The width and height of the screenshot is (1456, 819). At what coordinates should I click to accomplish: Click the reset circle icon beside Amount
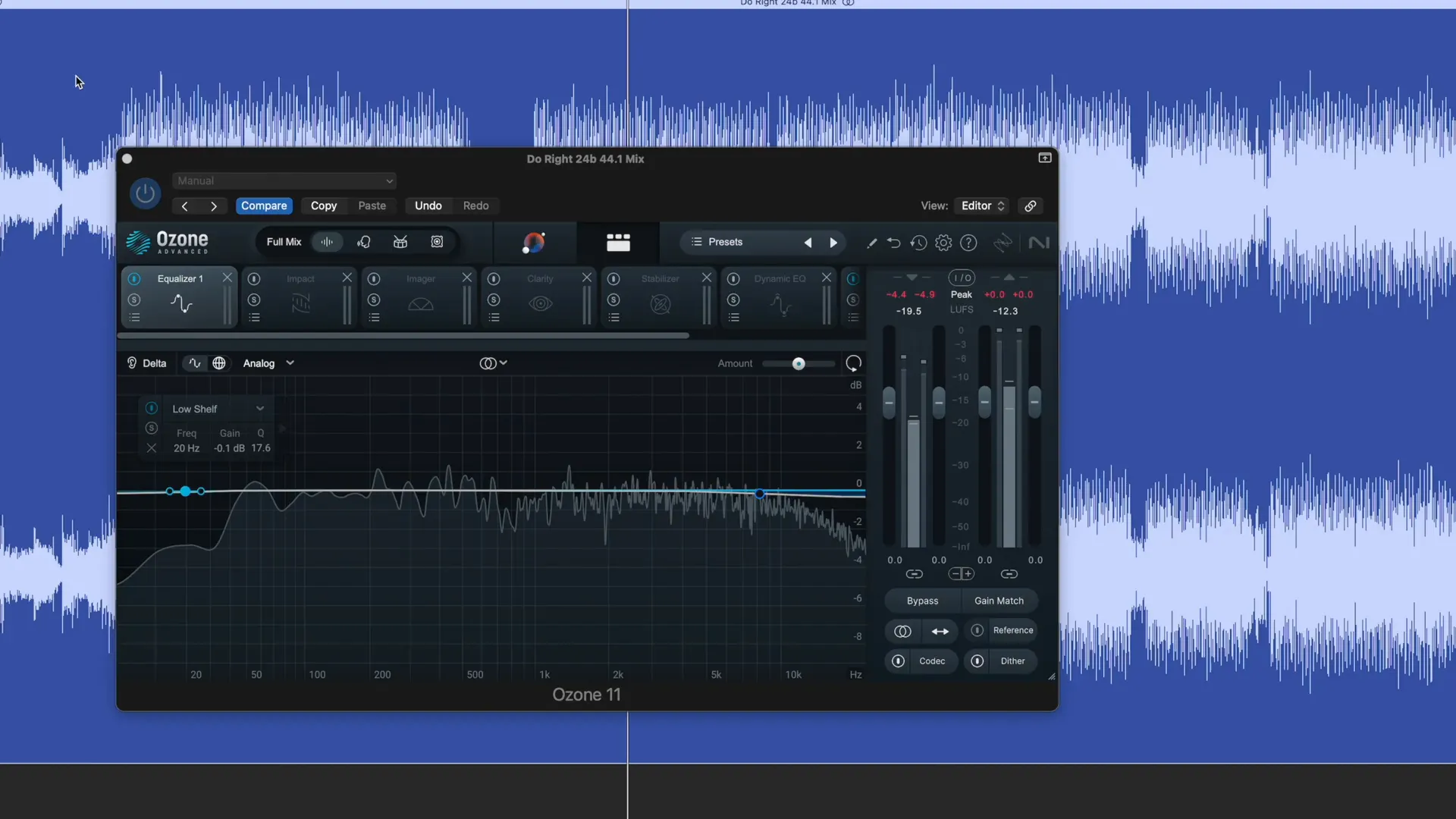point(853,364)
